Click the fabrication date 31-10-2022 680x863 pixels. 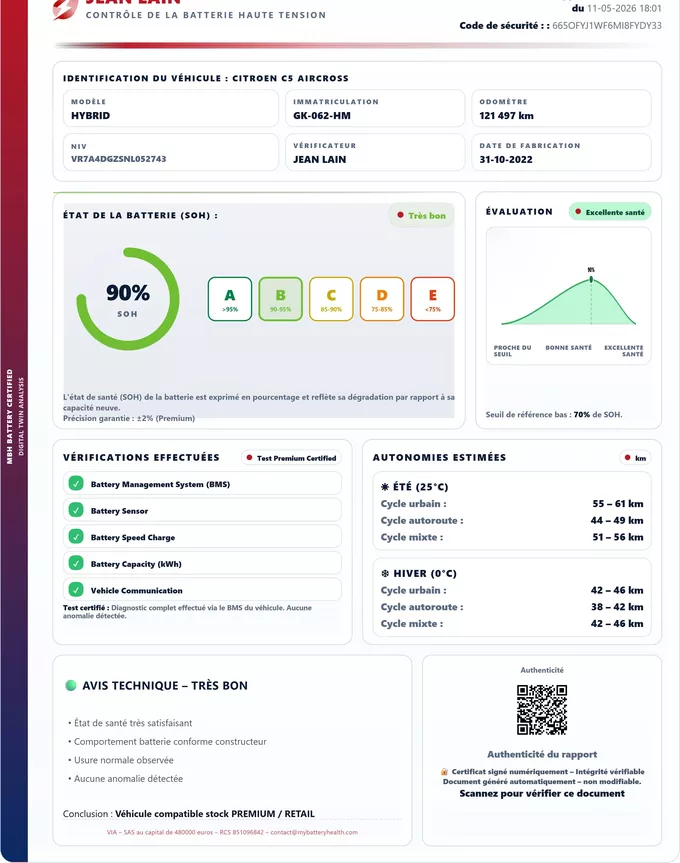(506, 160)
